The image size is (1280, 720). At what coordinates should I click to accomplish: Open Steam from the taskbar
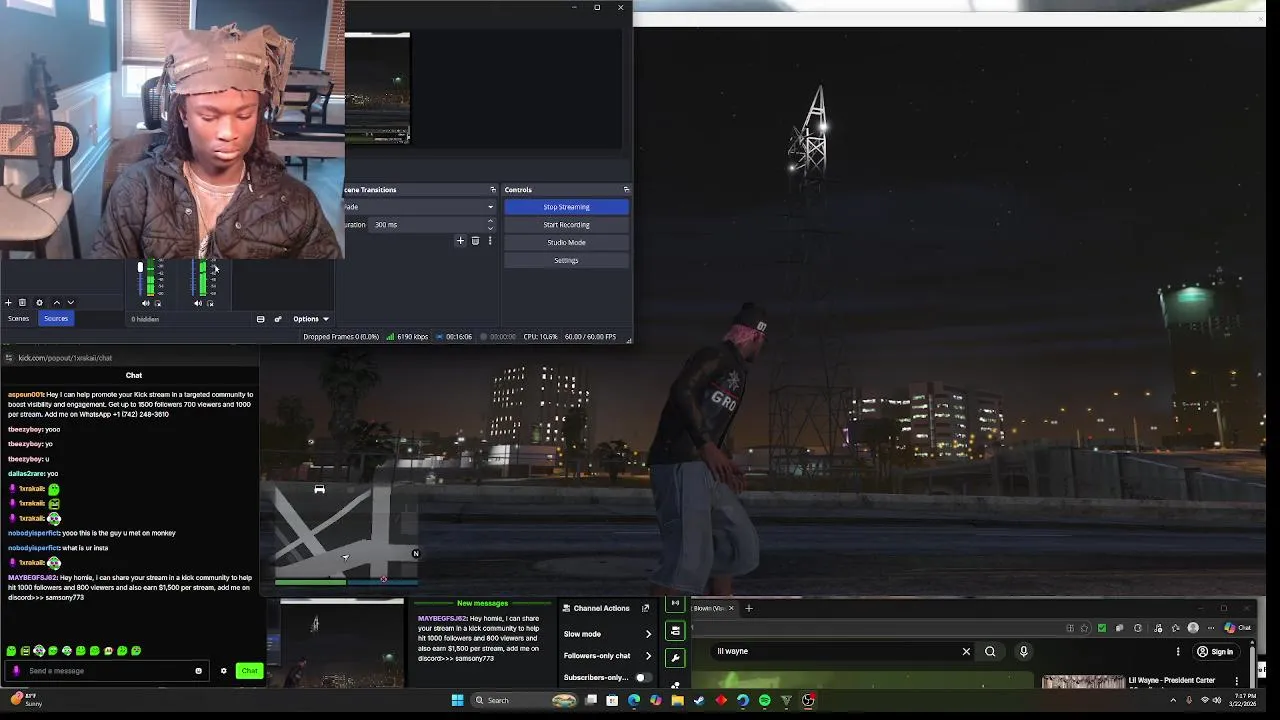point(699,701)
